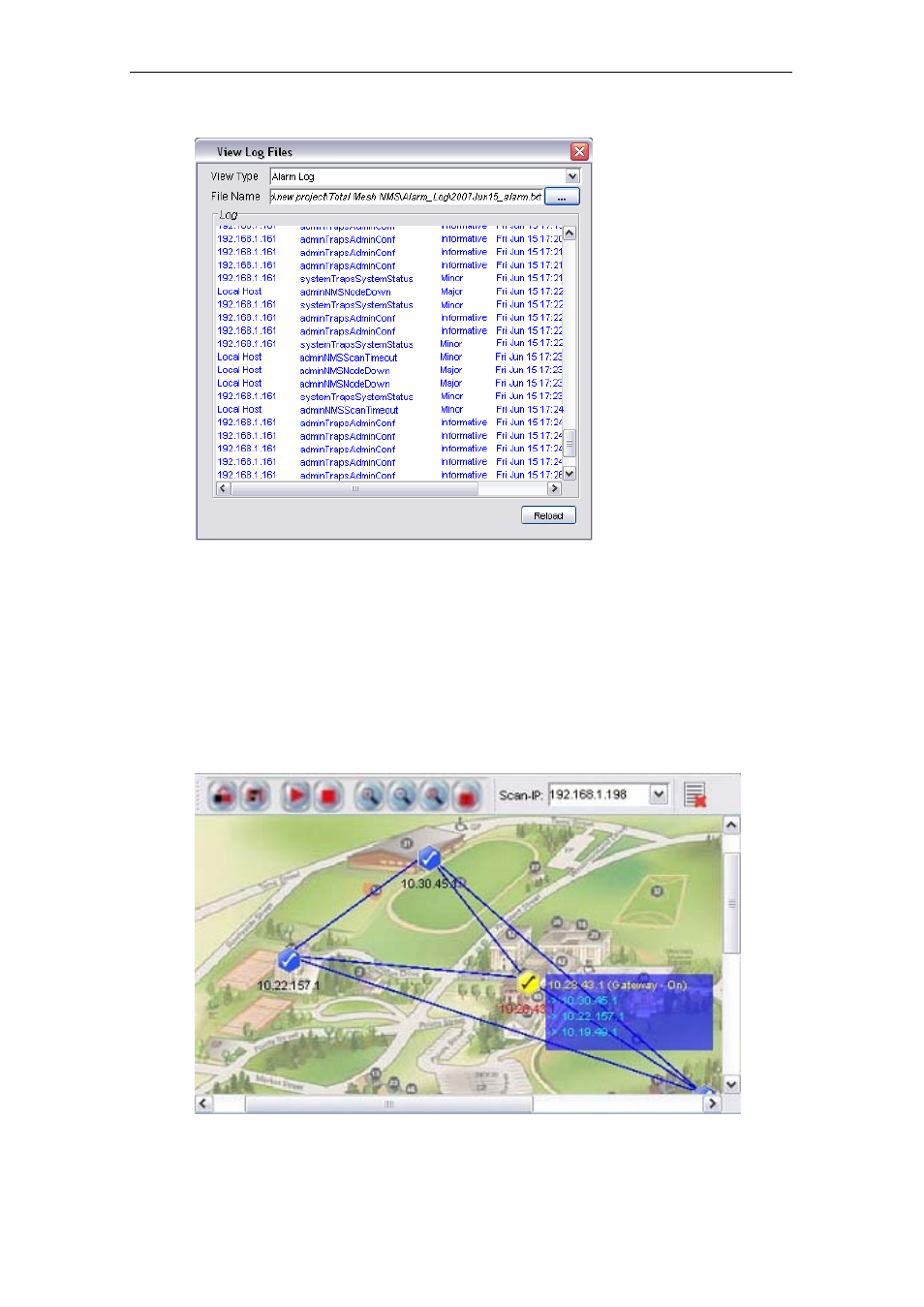
Task: Click the third magnifier zoom icon
Action: click(x=435, y=796)
